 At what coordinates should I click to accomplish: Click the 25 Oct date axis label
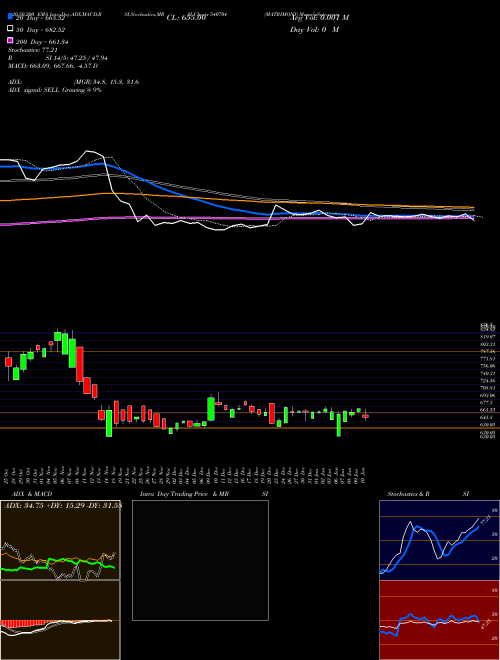pos(8,475)
